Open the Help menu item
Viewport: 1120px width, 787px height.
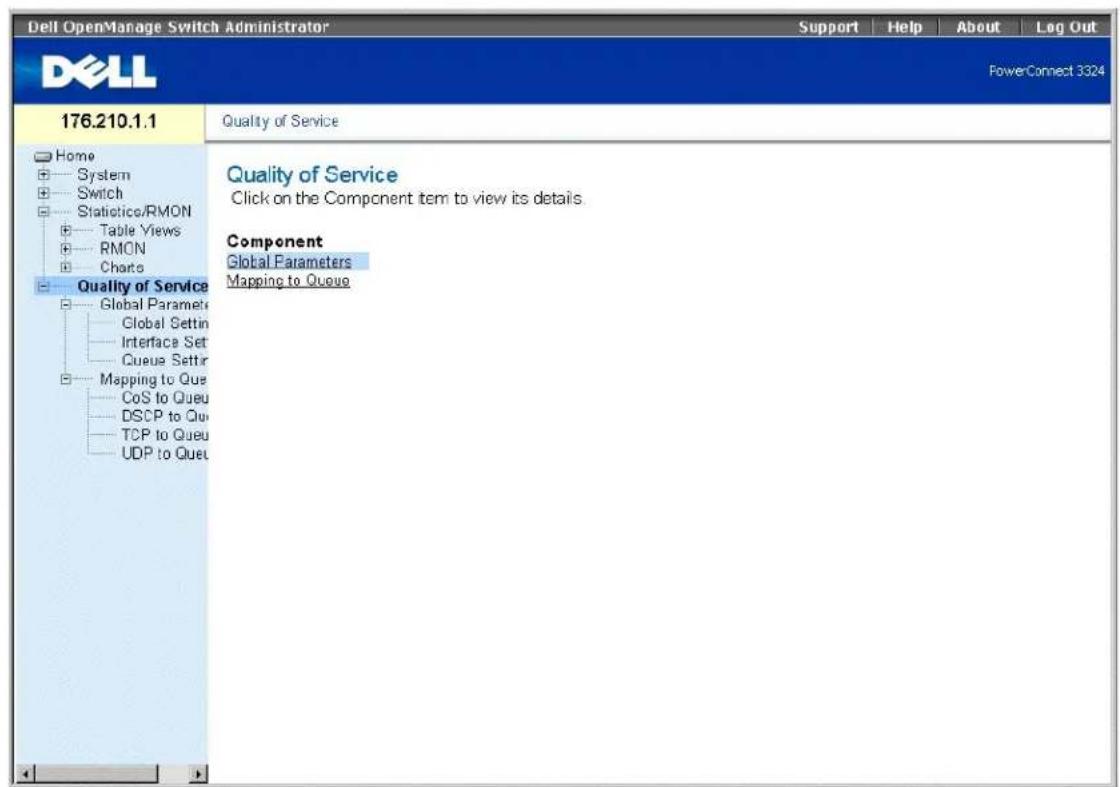pos(904,27)
